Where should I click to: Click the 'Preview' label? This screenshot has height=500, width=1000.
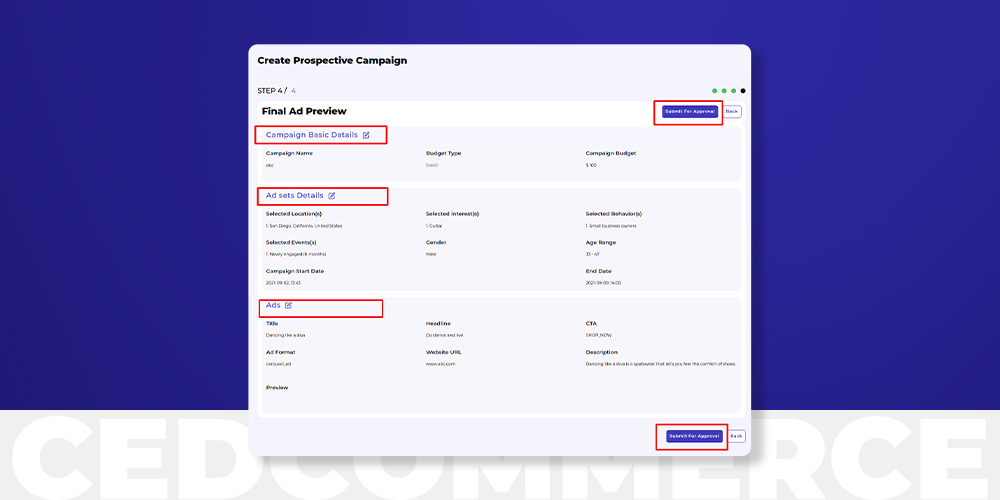tap(277, 388)
